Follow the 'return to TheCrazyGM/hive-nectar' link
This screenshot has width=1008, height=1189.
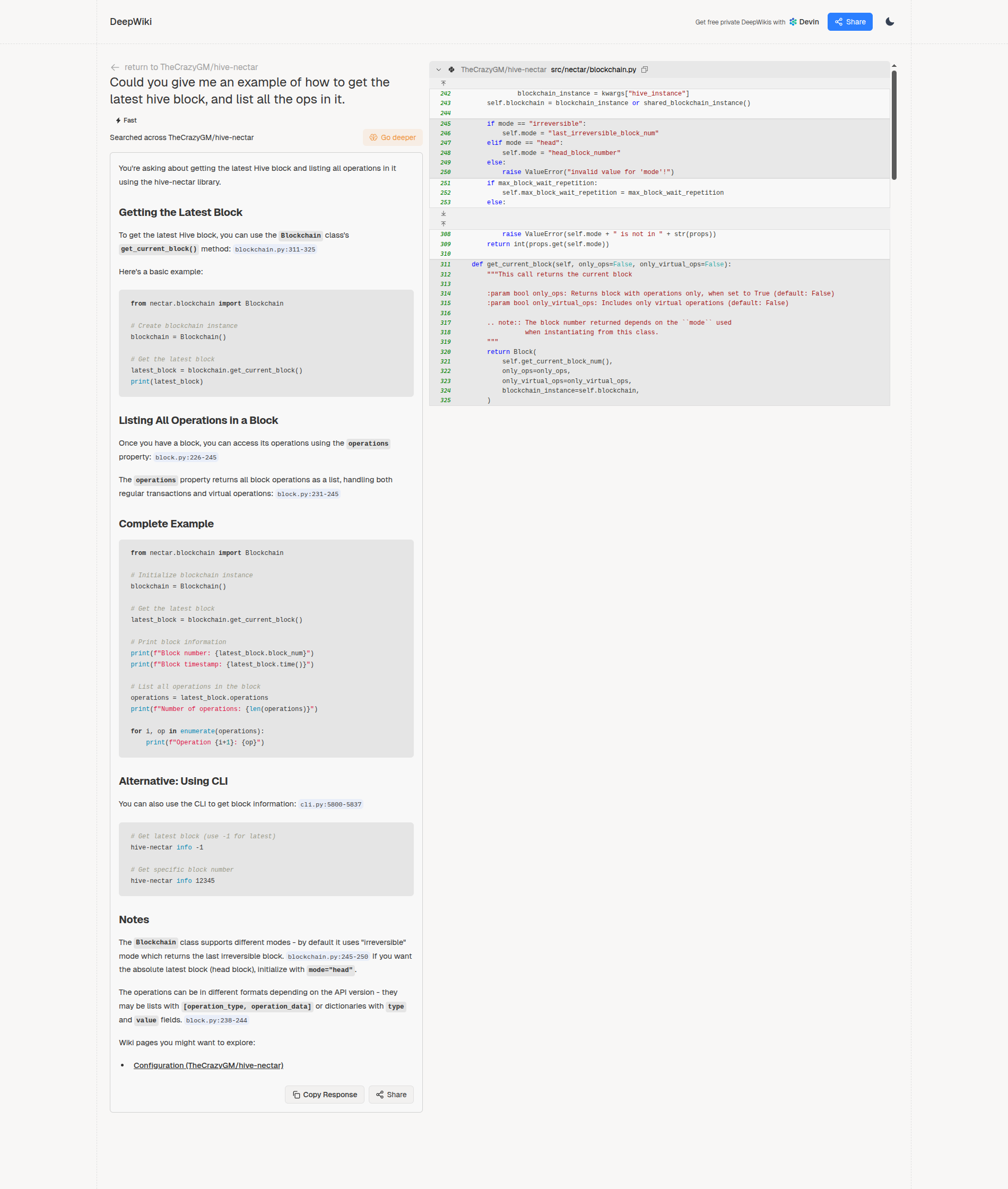191,67
